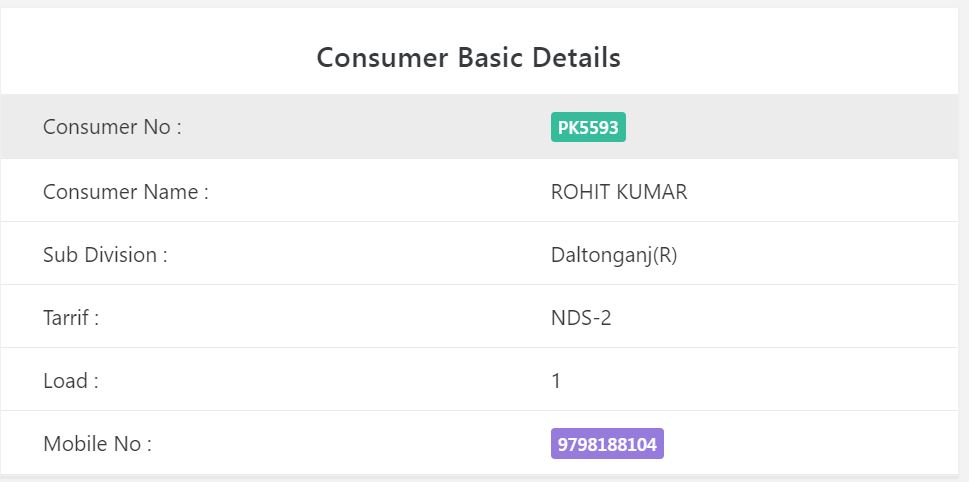Click the Load table row
Viewport: 969px width, 482px height.
point(480,379)
